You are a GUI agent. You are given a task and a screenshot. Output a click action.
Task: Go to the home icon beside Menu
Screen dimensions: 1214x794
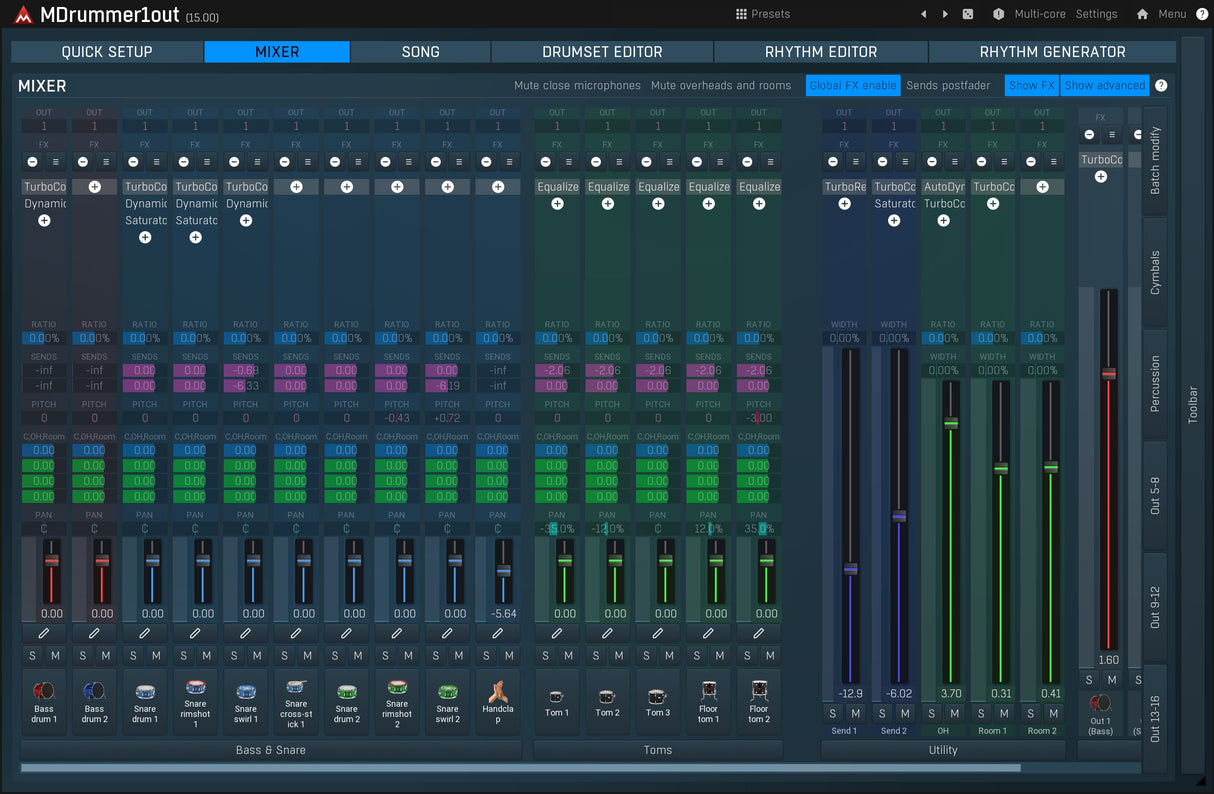[1142, 14]
